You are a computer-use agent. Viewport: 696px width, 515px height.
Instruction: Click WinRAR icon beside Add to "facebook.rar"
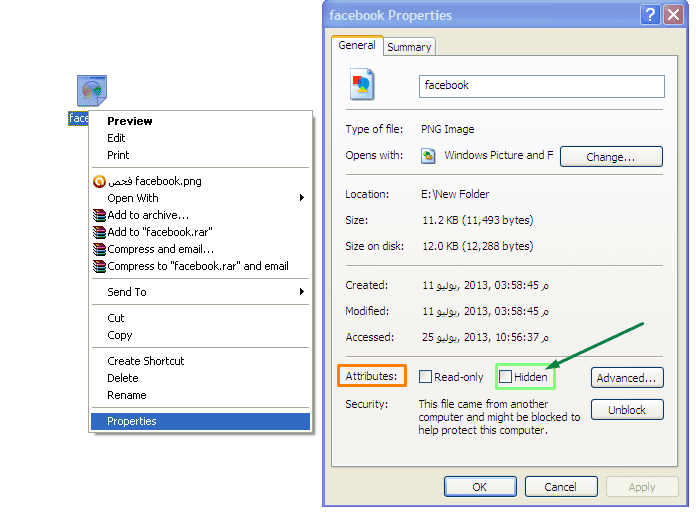click(99, 232)
